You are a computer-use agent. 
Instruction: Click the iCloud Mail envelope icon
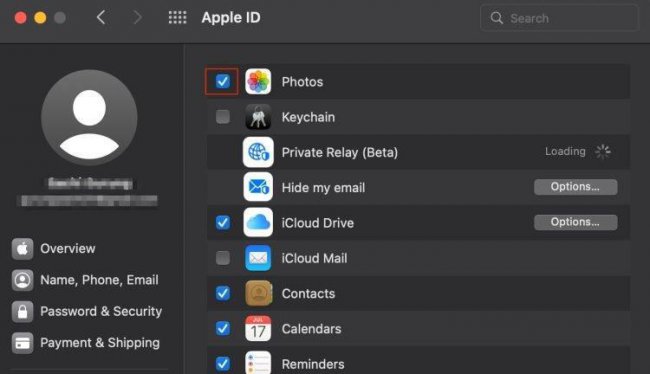click(x=258, y=258)
